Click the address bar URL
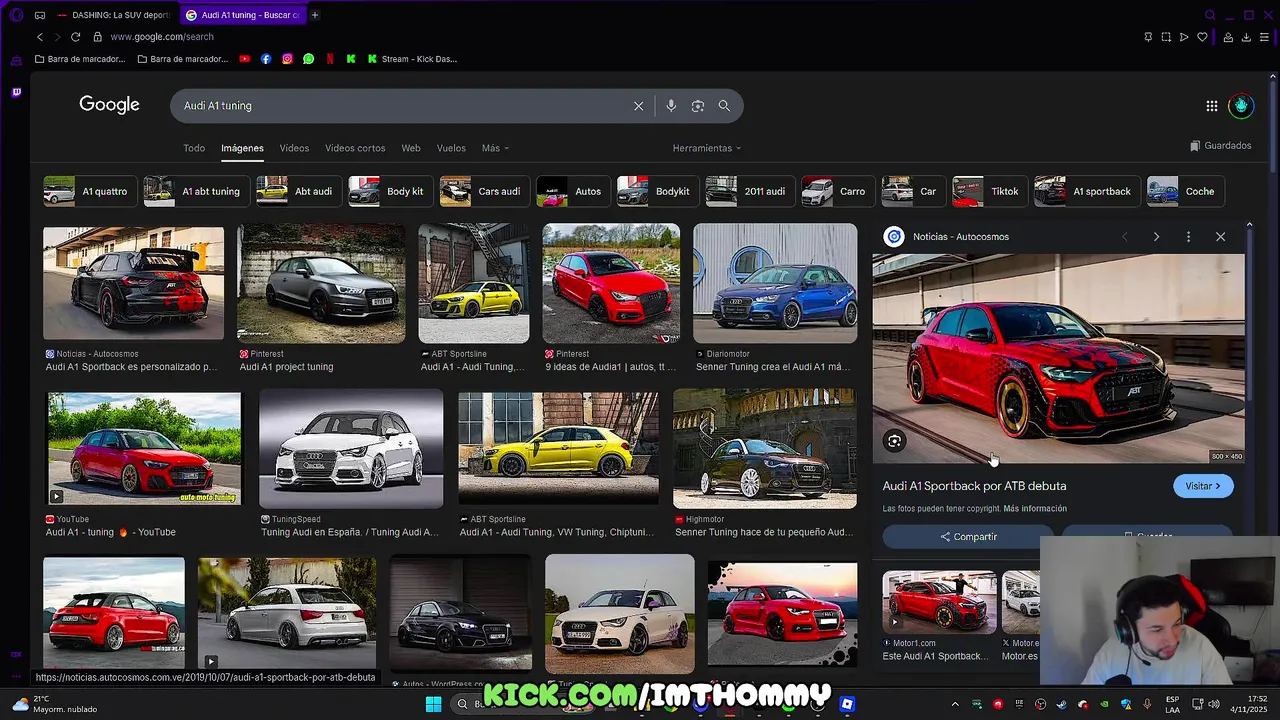 162,37
